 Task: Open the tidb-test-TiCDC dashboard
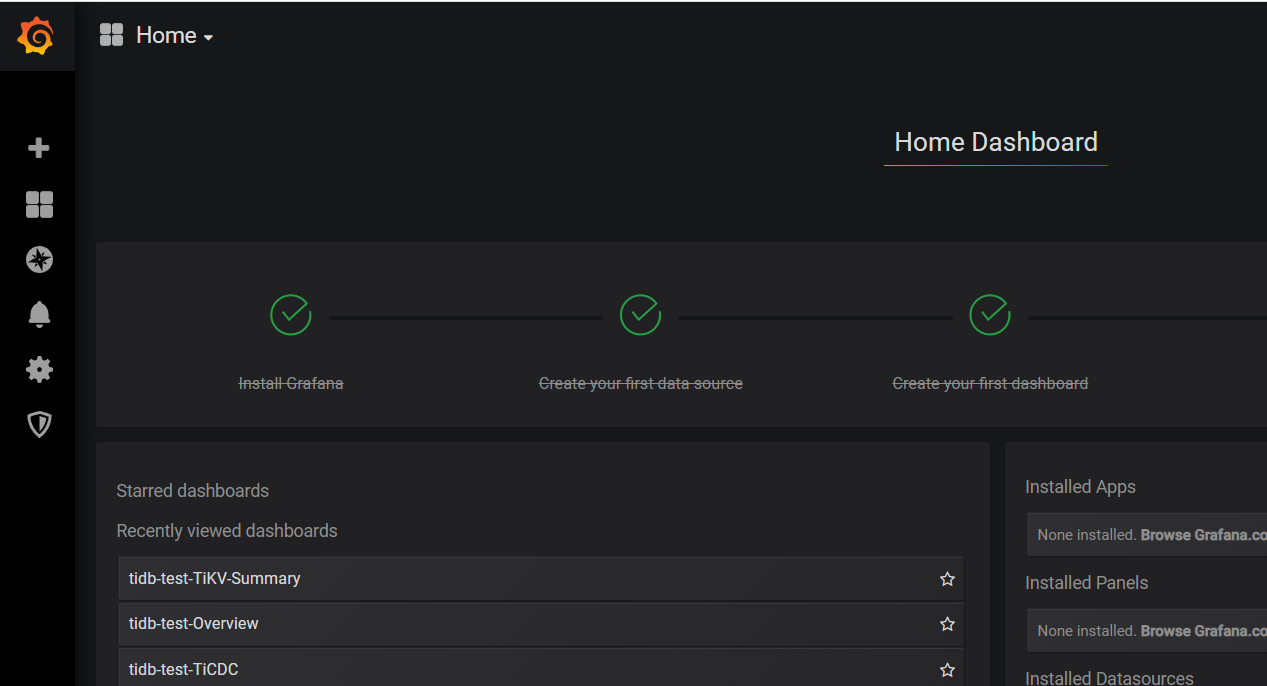pos(184,669)
